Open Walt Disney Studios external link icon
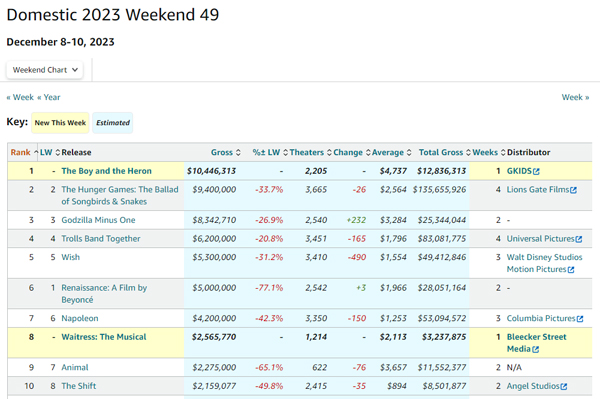This screenshot has width=600, height=399. (x=571, y=270)
